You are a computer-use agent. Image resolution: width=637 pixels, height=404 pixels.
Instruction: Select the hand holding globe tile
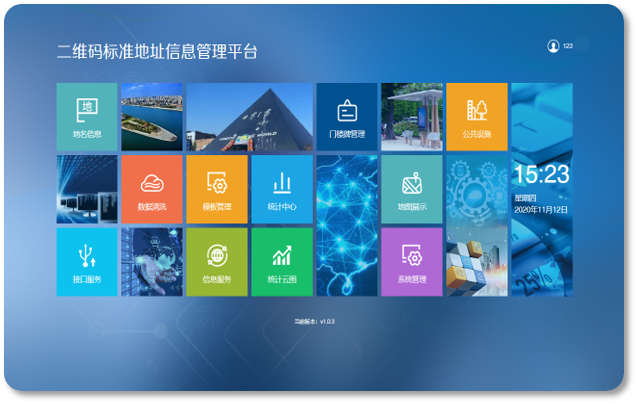[x=152, y=262]
